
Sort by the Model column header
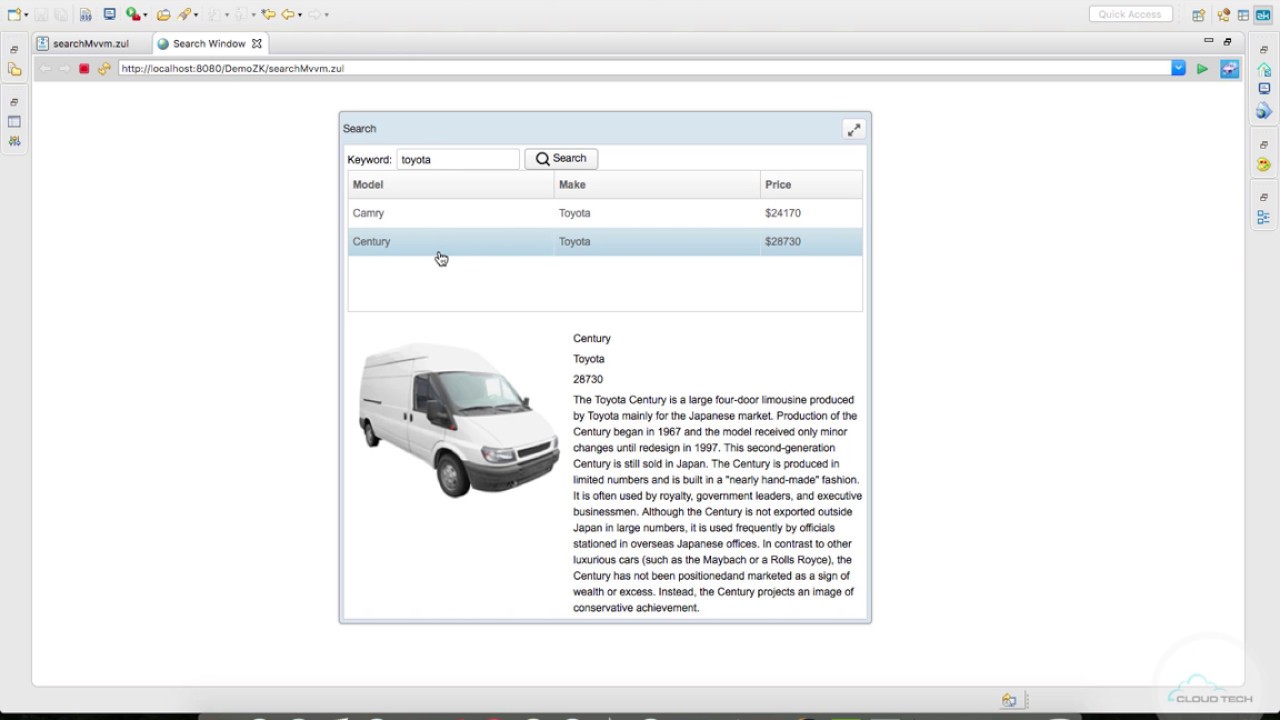(451, 185)
